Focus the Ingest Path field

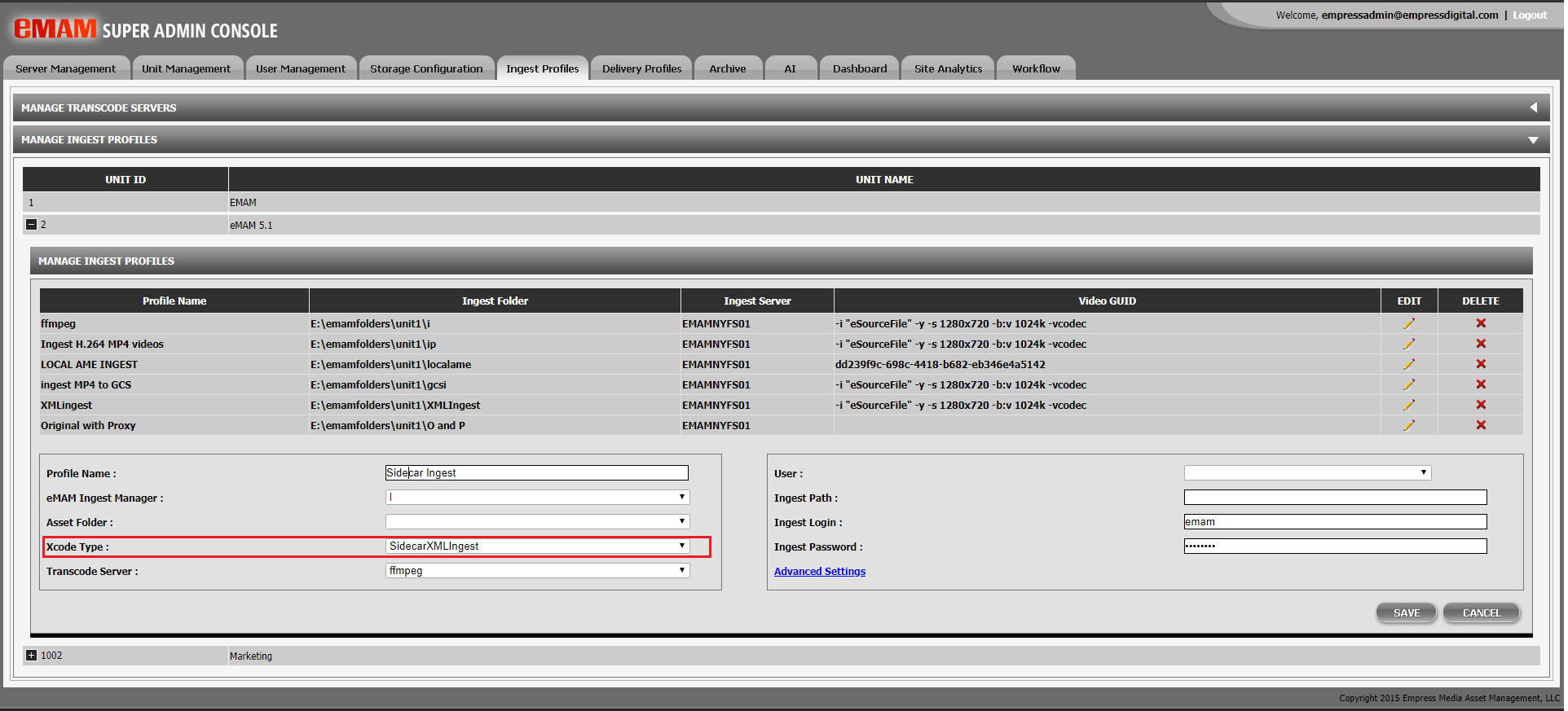click(1336, 497)
